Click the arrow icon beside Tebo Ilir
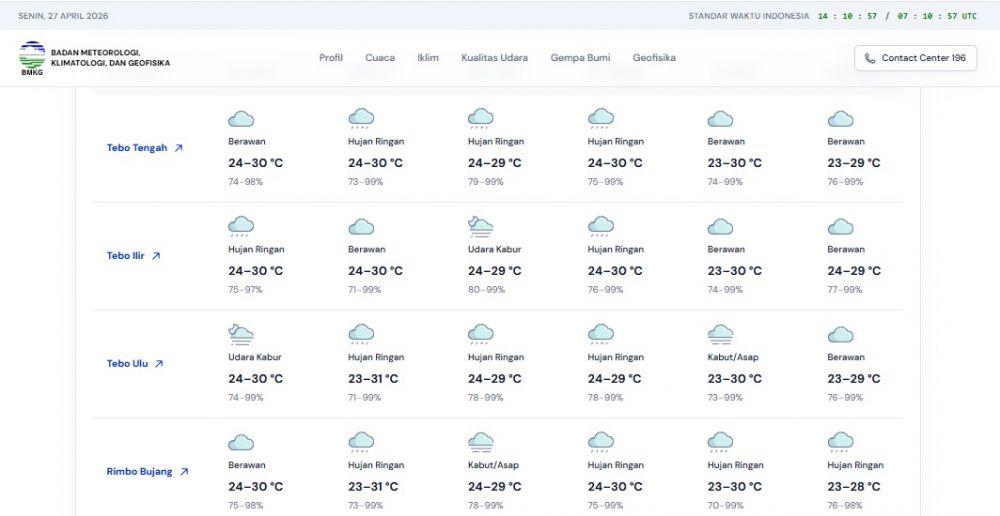Image resolution: width=1000 pixels, height=516 pixels. (x=156, y=256)
